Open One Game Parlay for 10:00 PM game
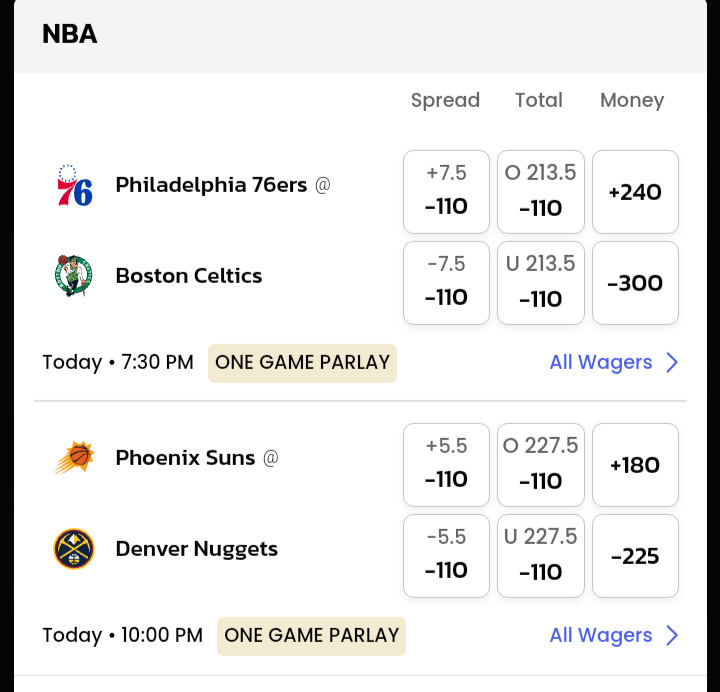This screenshot has height=692, width=720. 311,636
